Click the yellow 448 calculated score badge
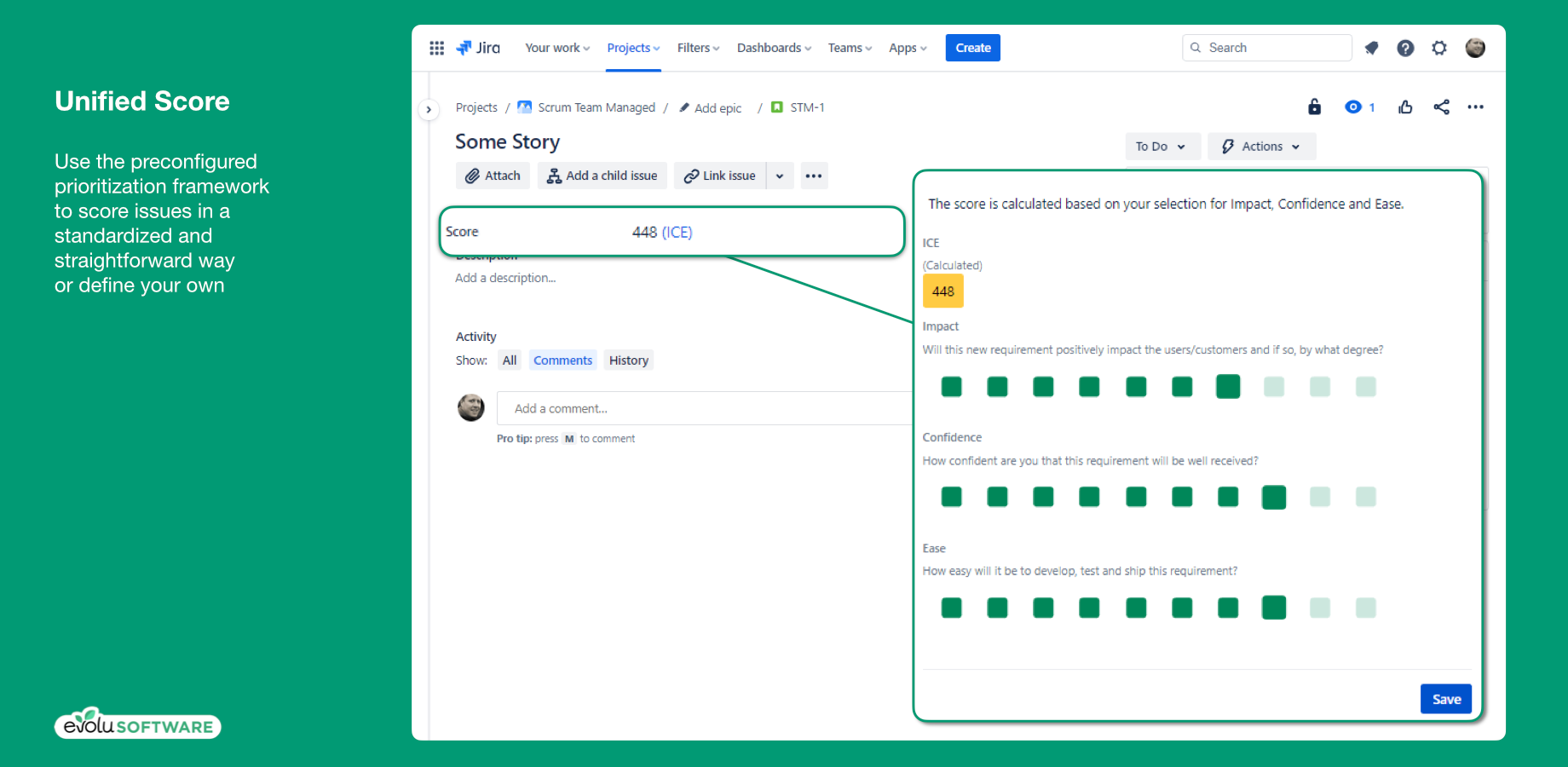Viewport: 1568px width, 767px height. tap(943, 291)
